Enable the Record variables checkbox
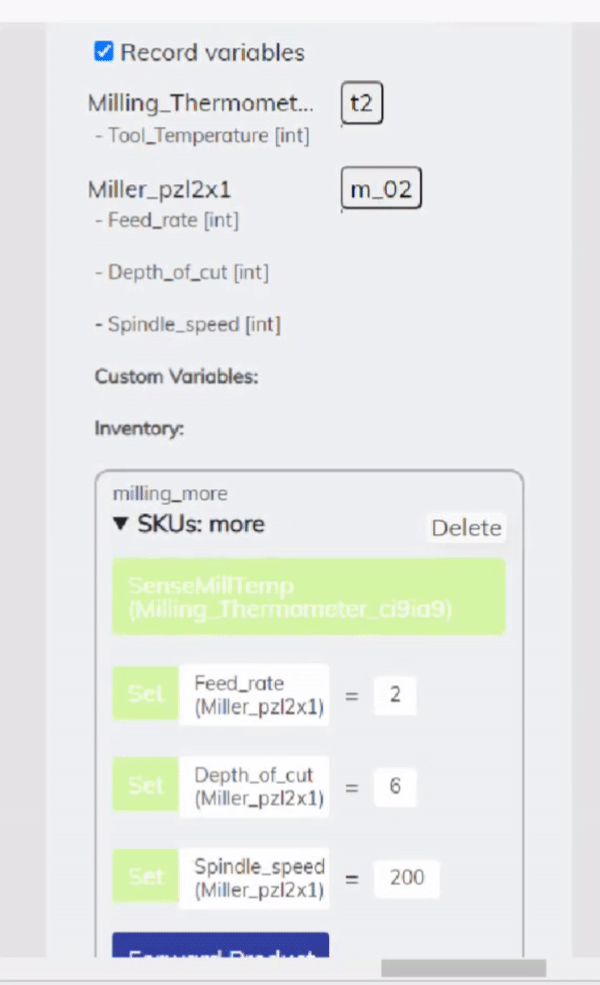The image size is (600, 985). pos(104,52)
